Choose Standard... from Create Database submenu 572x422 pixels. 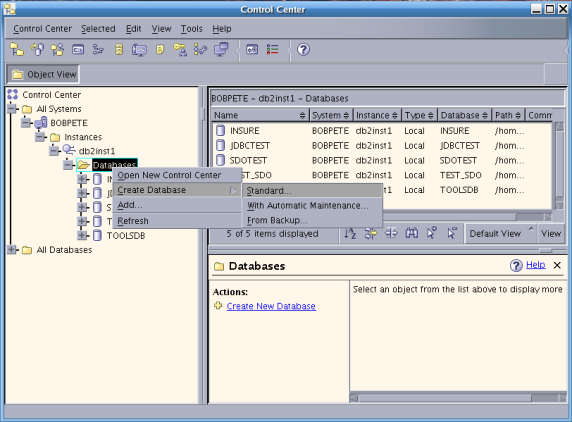click(312, 190)
